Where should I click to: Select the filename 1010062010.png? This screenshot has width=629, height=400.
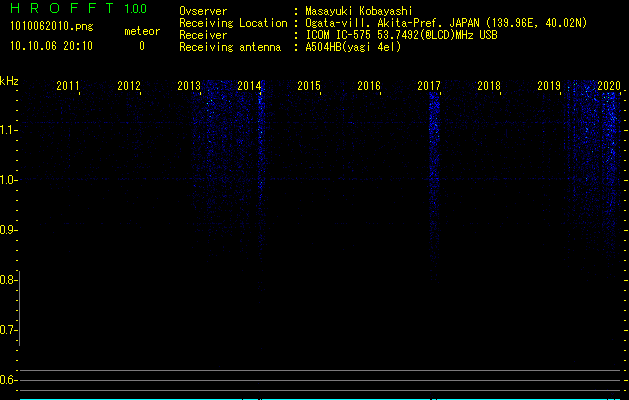click(x=52, y=26)
